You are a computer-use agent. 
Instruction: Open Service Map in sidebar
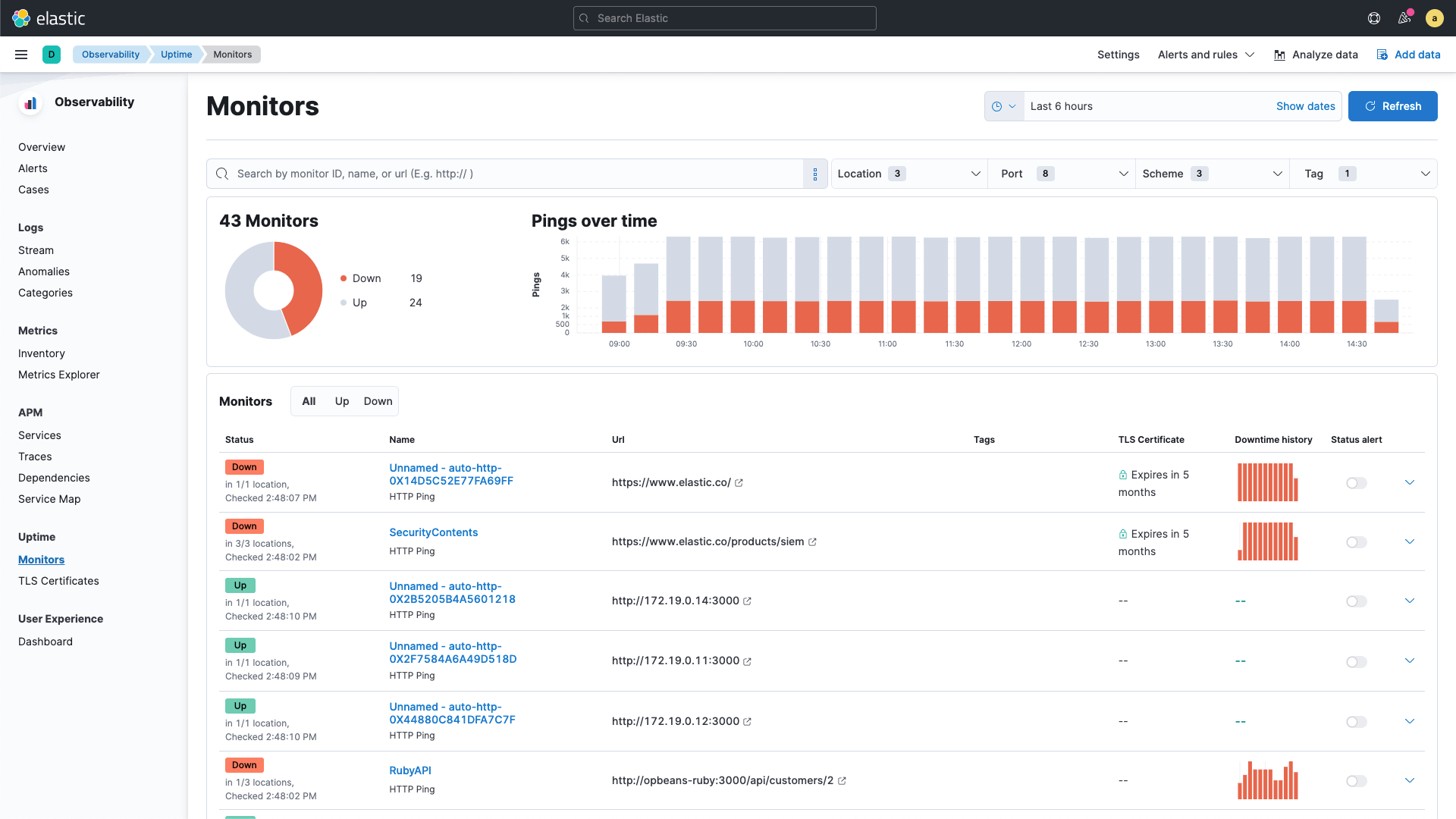[49, 499]
